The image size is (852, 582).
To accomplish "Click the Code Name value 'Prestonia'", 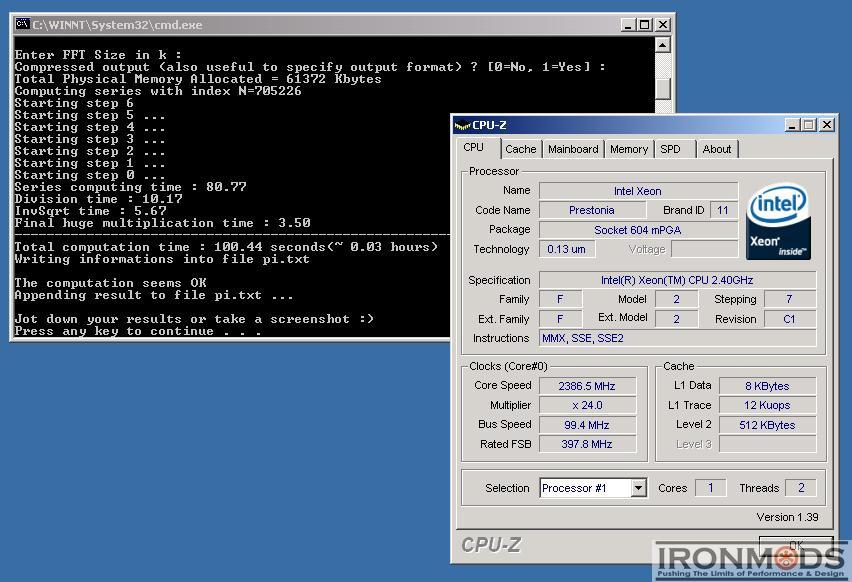I will tap(592, 210).
